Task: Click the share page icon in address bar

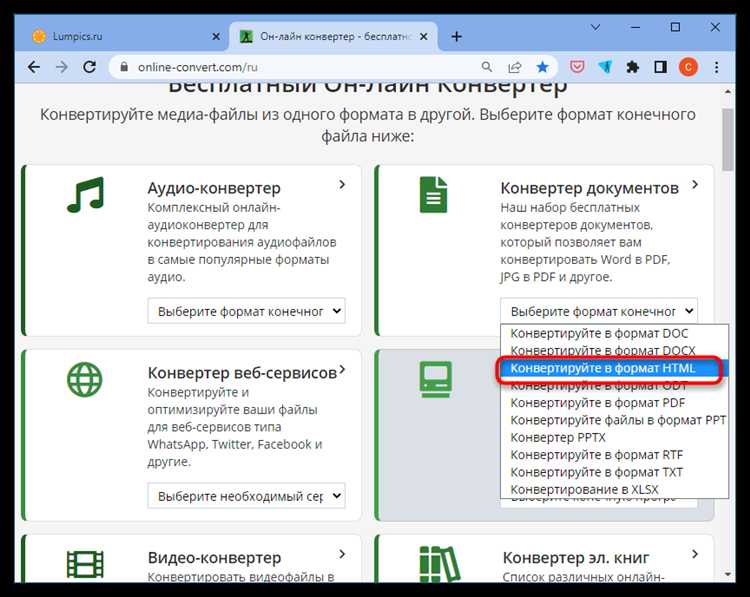Action: 515,67
